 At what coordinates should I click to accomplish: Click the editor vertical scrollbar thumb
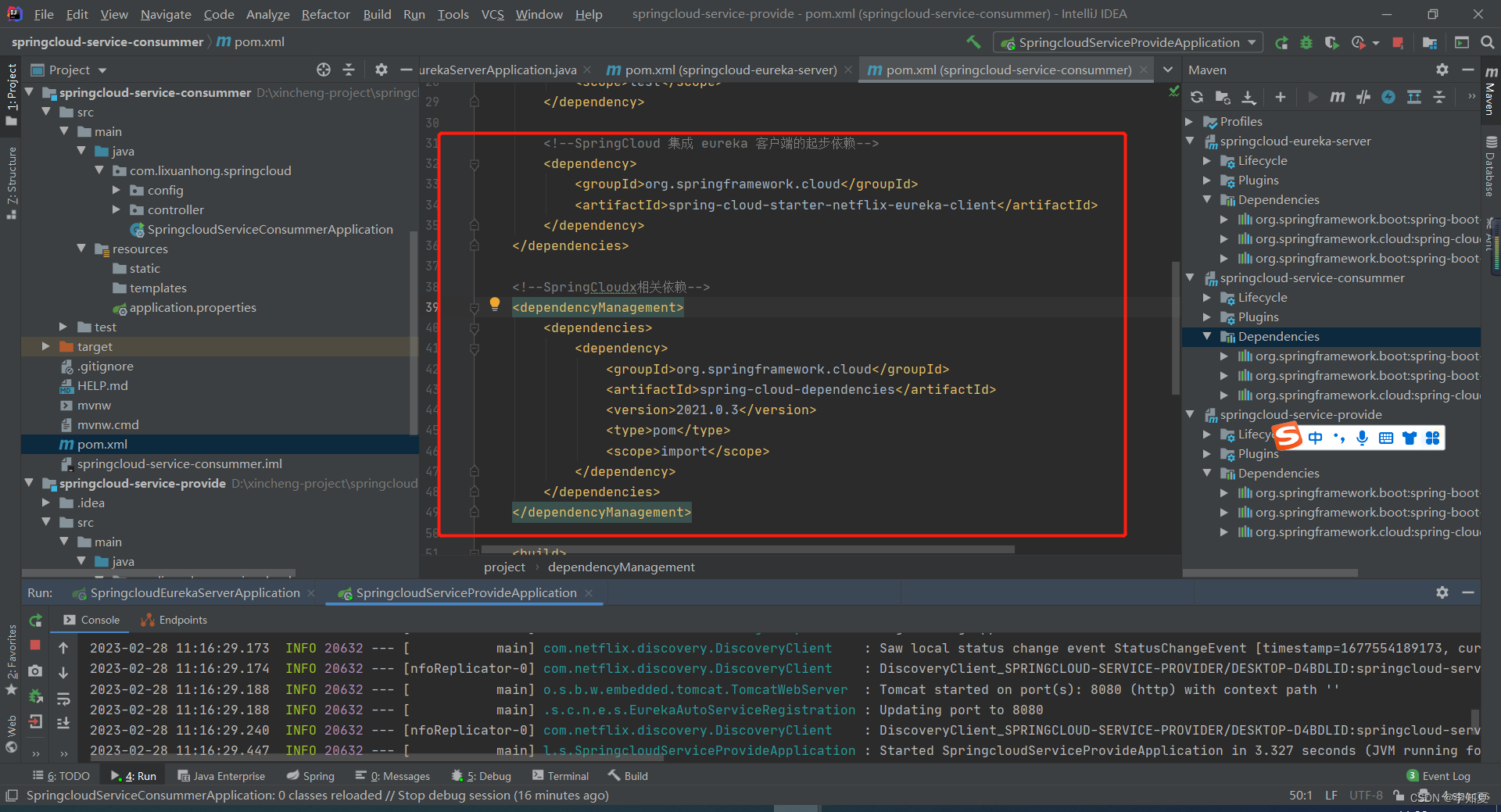1175,328
